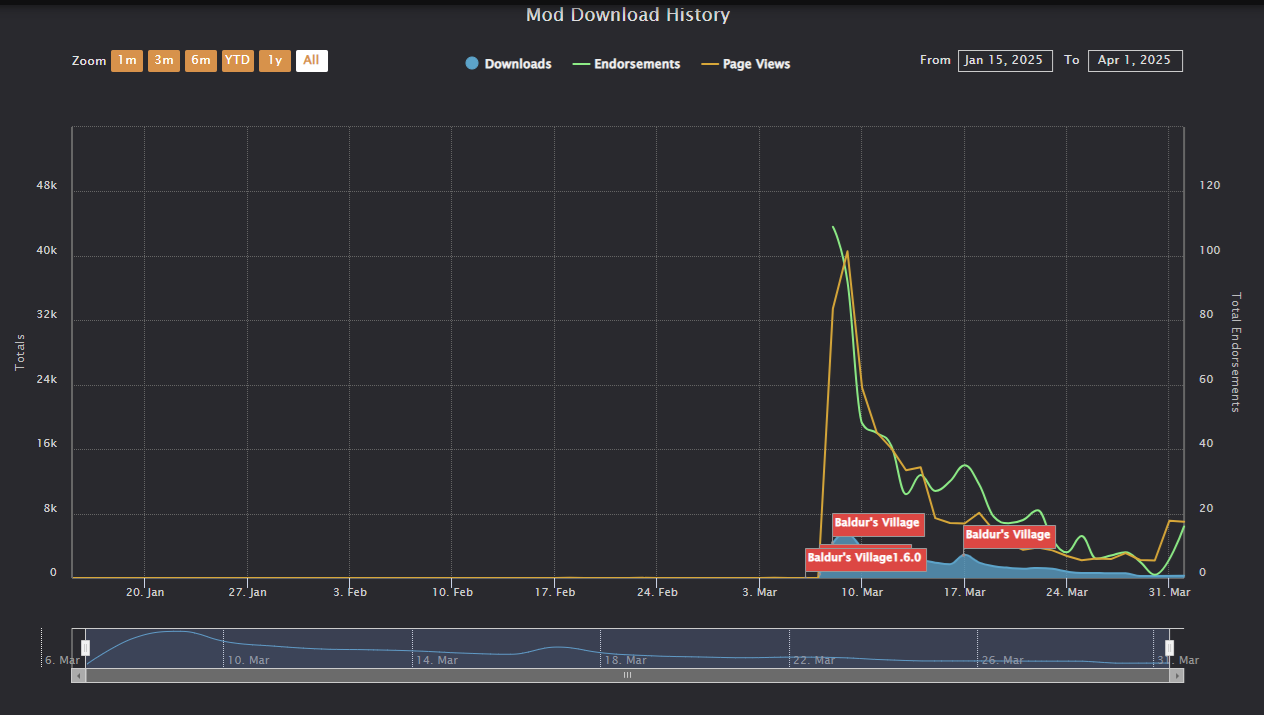Click the 24. Mar axis label

[1067, 592]
